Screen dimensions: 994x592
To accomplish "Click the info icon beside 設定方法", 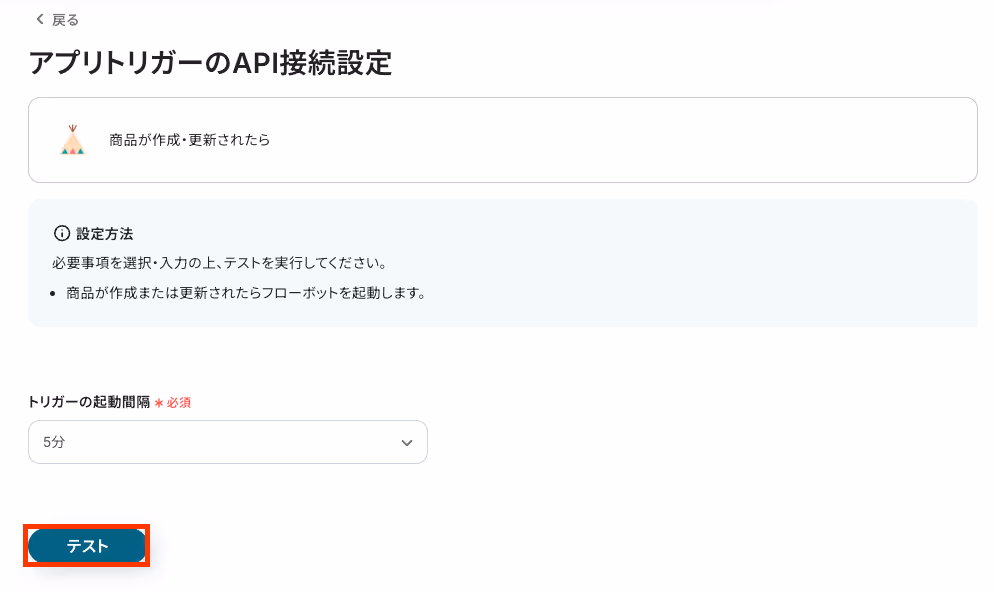I will pos(61,233).
